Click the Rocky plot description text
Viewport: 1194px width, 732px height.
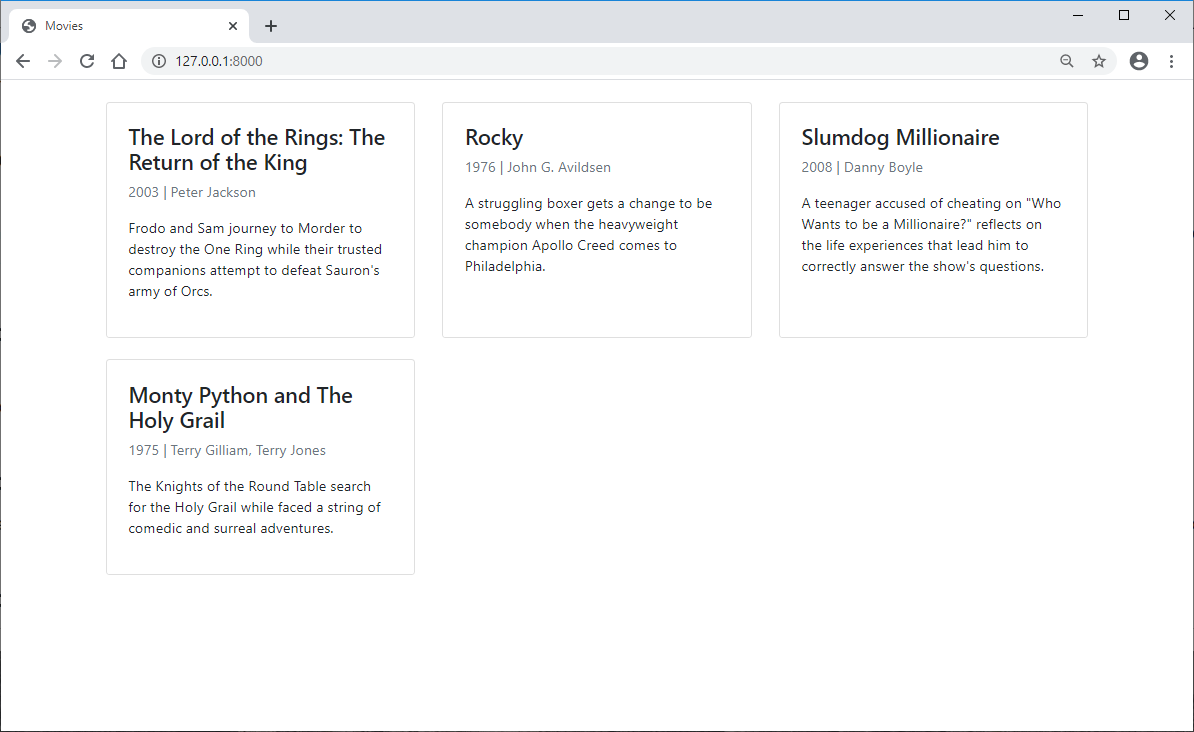(x=589, y=235)
